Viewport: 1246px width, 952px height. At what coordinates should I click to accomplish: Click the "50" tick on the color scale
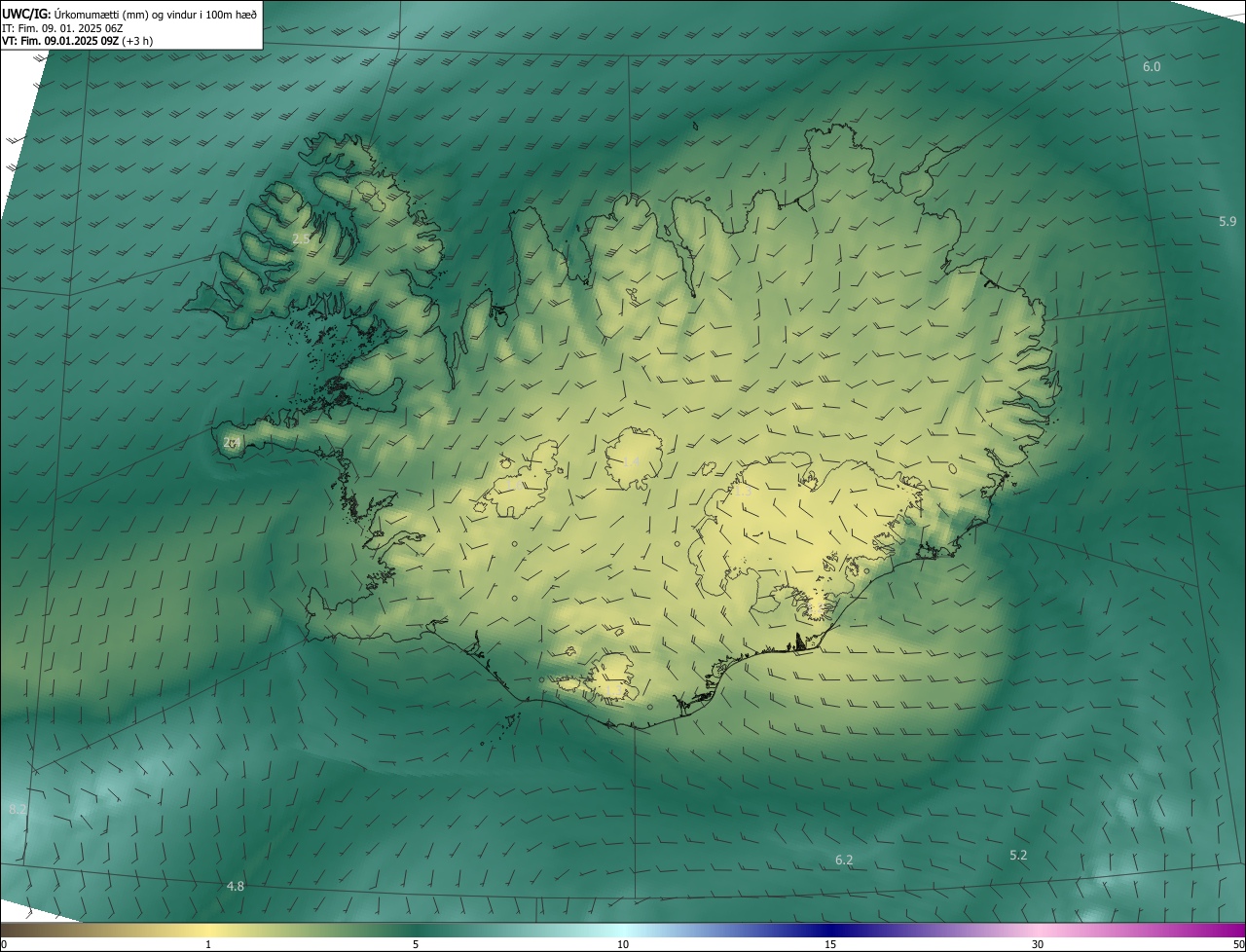(1238, 944)
